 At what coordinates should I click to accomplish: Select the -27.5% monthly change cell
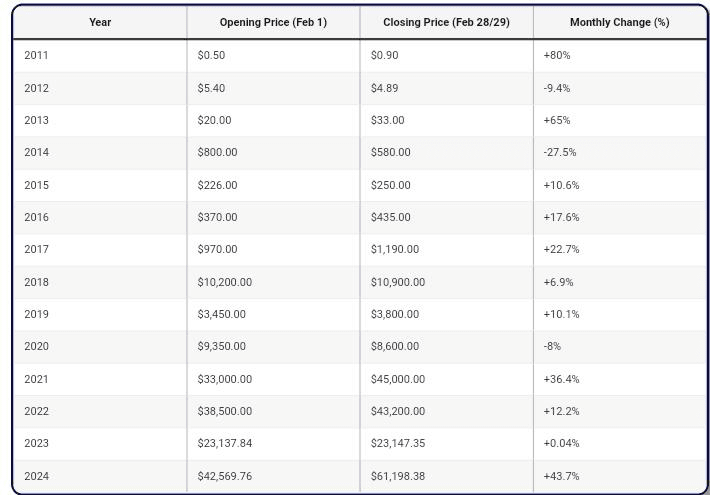[x=559, y=152]
